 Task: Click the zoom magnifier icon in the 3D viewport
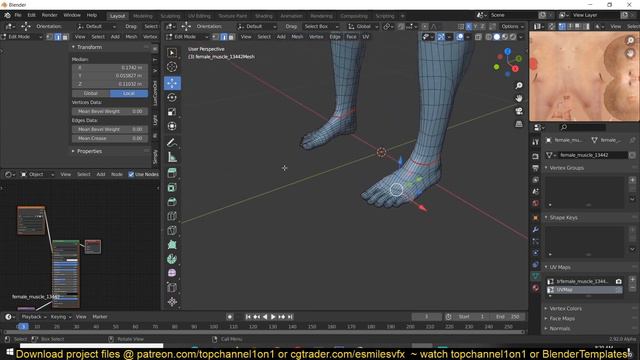click(519, 85)
